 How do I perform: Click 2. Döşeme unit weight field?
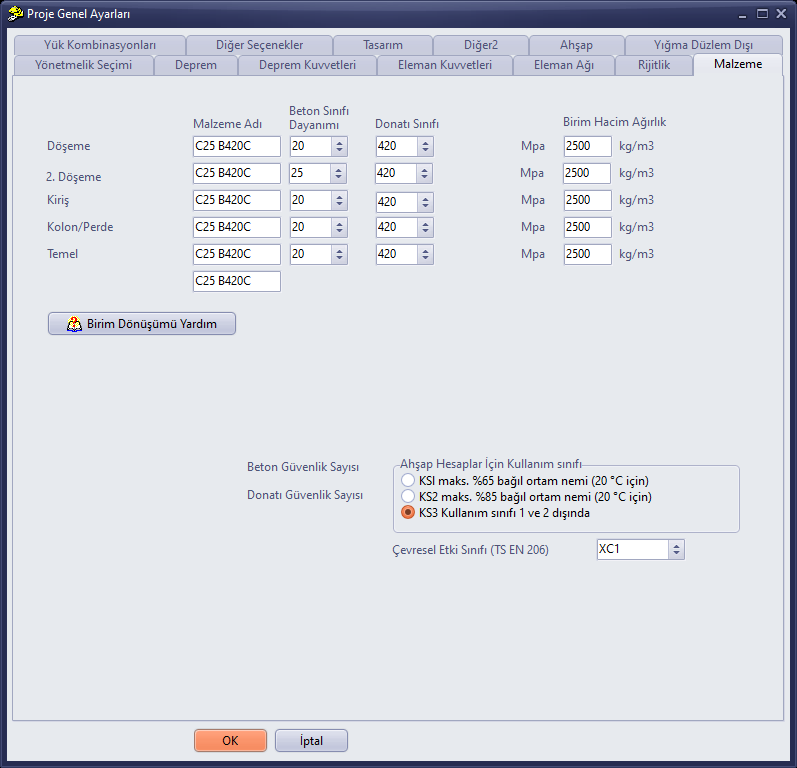point(587,173)
